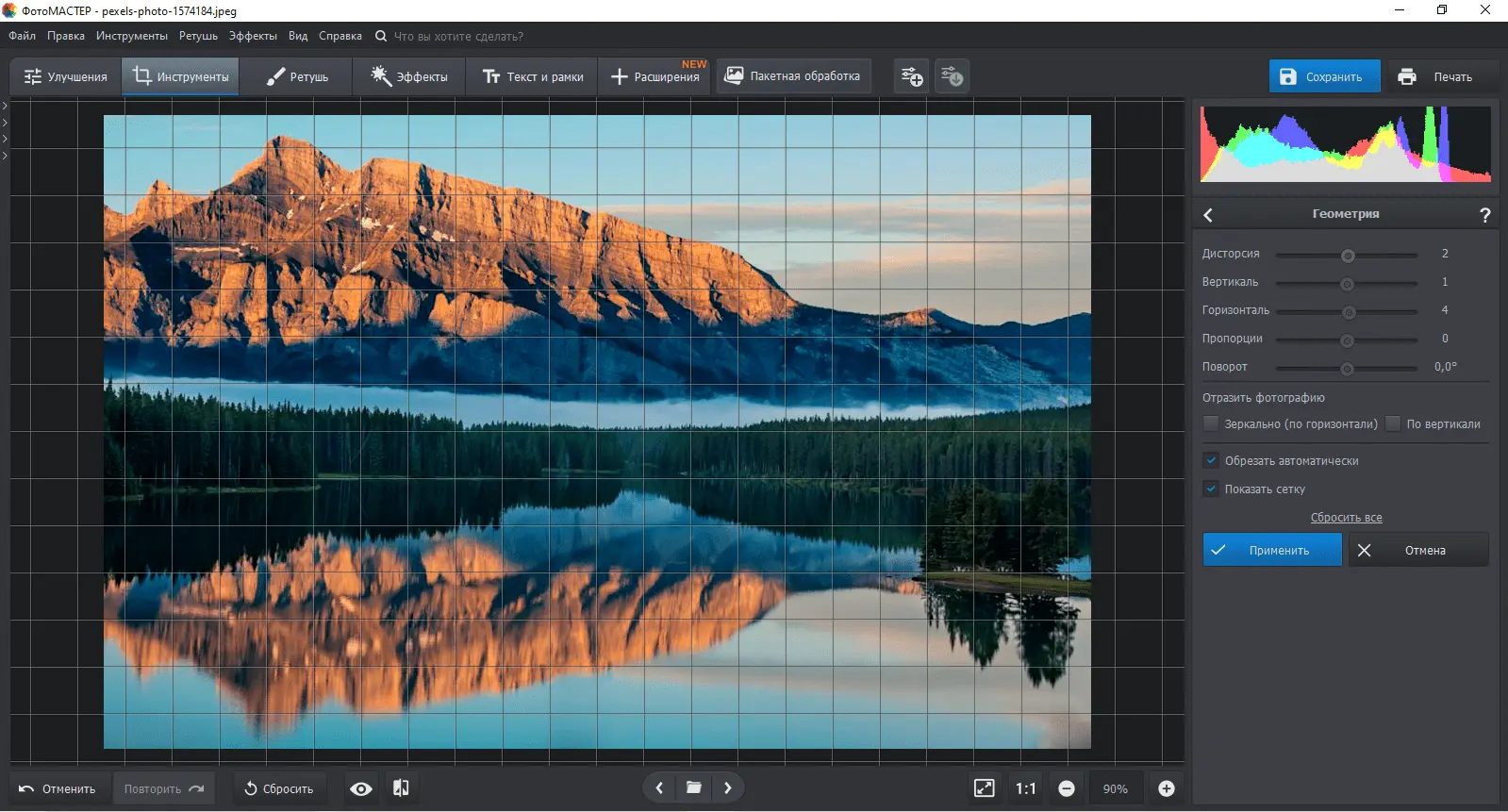
Task: Toggle the eye preview original icon
Action: click(360, 788)
